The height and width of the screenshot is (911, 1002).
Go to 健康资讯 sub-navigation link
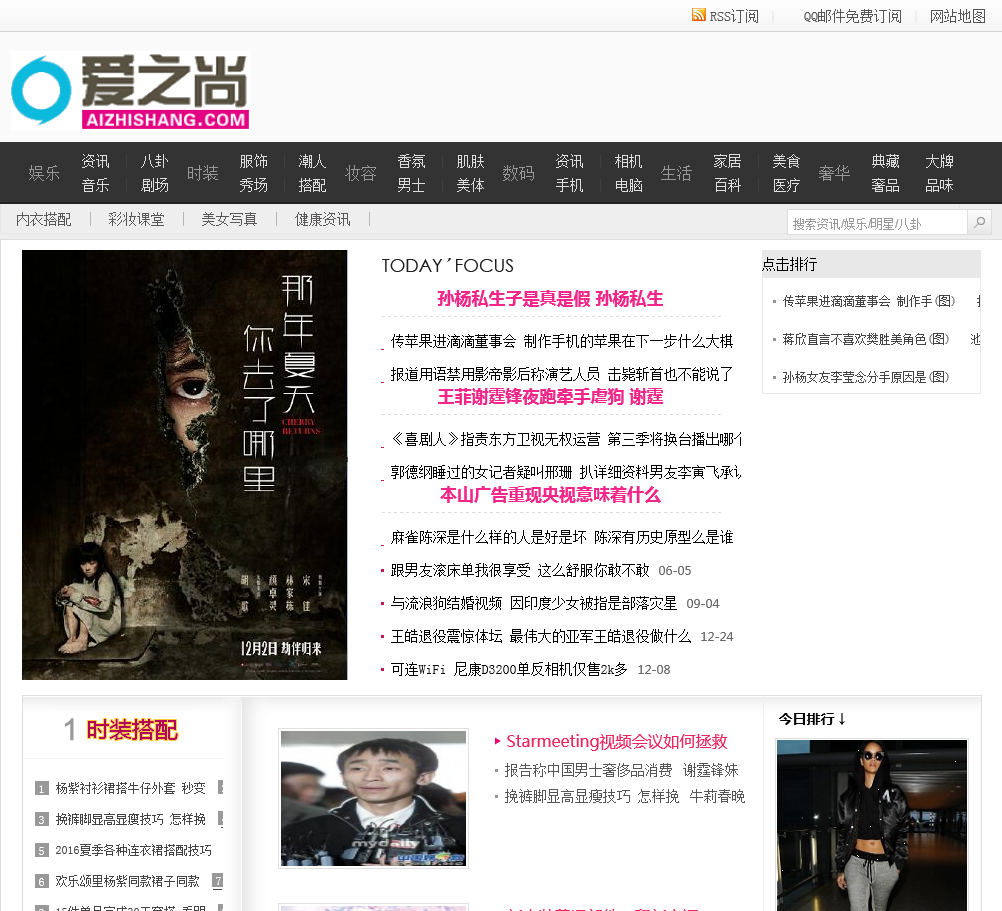click(x=323, y=220)
